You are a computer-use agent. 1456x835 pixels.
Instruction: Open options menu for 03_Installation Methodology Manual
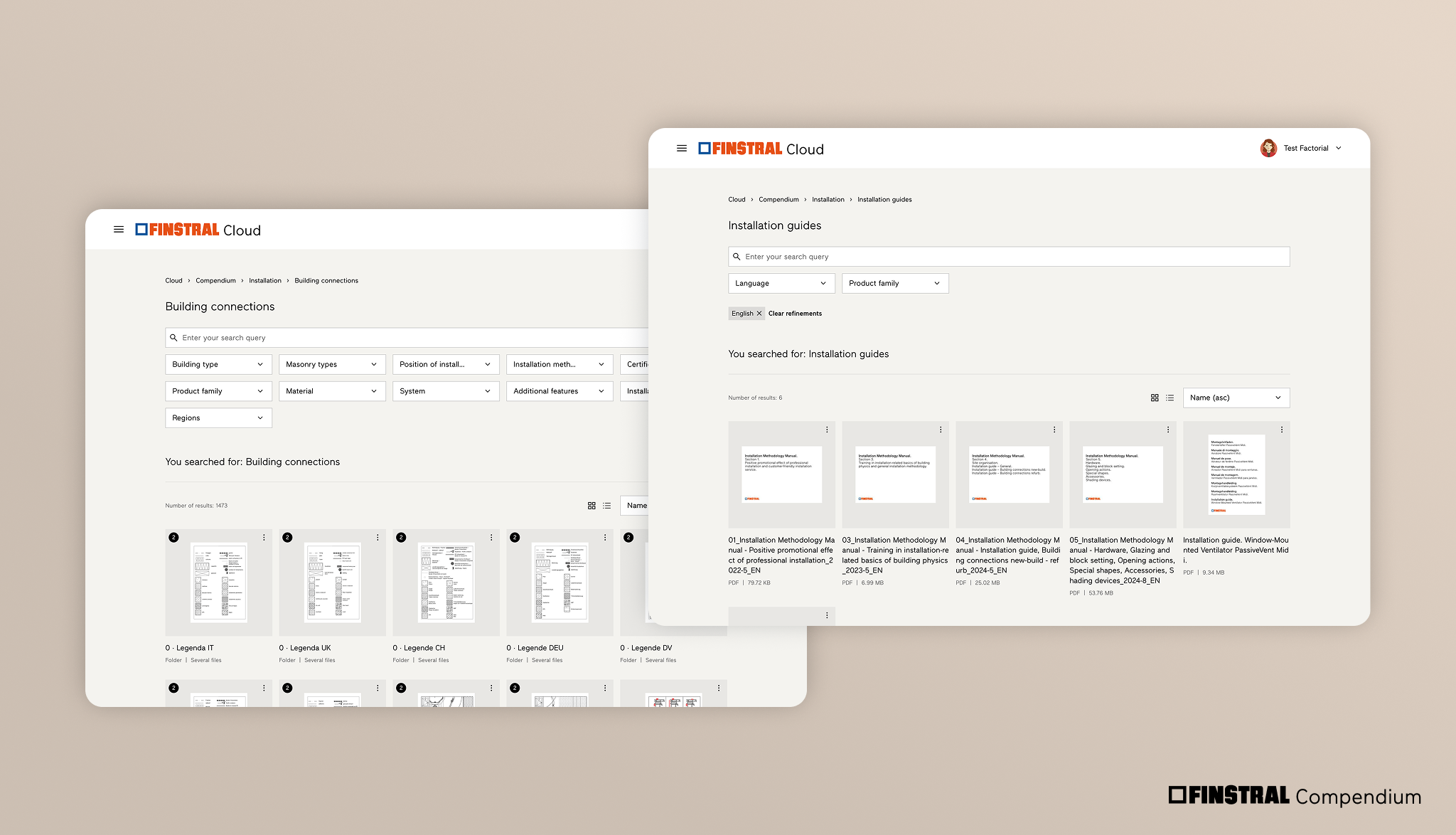(941, 430)
